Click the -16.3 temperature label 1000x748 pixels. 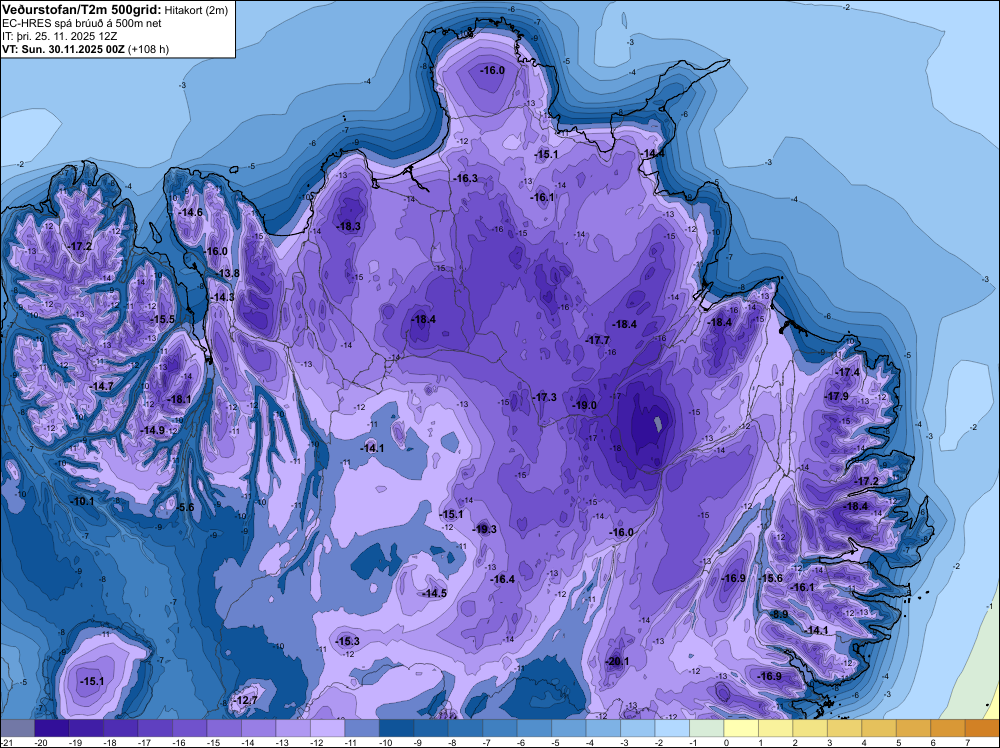point(465,179)
